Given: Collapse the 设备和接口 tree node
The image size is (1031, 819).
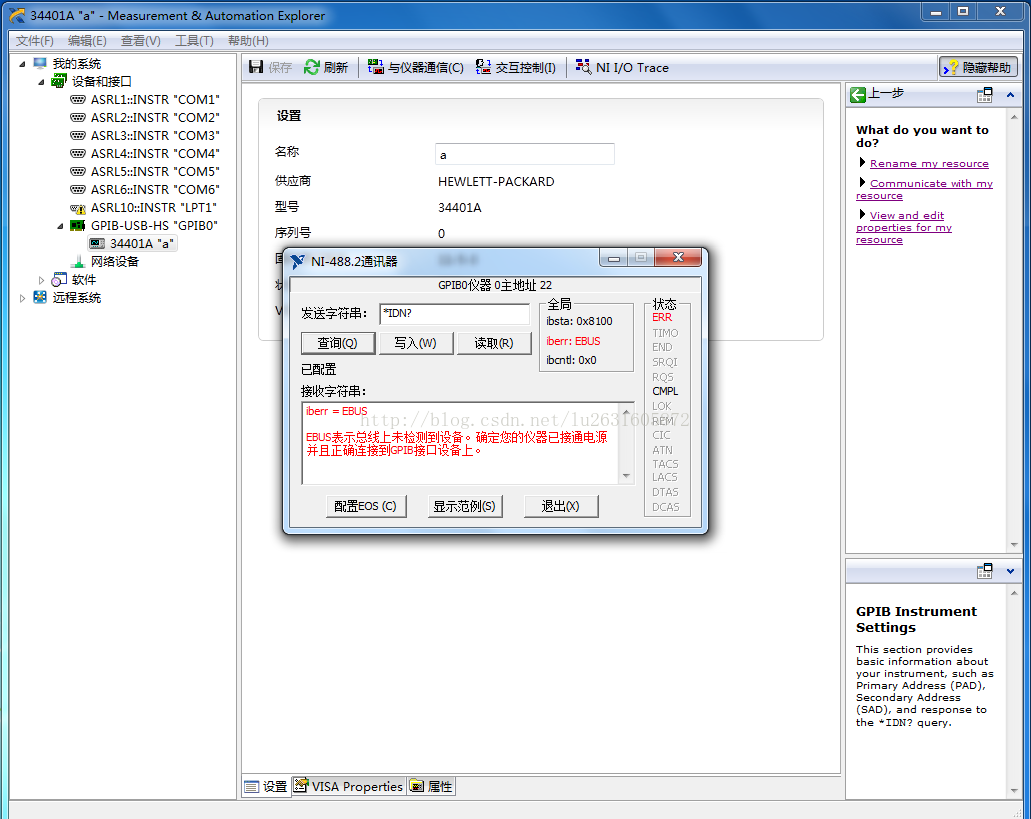Looking at the screenshot, I should pos(41,82).
